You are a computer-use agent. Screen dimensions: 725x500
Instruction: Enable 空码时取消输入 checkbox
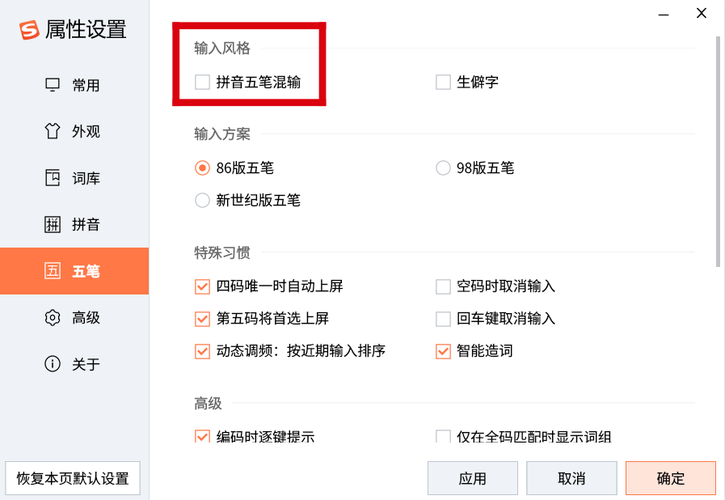click(443, 287)
